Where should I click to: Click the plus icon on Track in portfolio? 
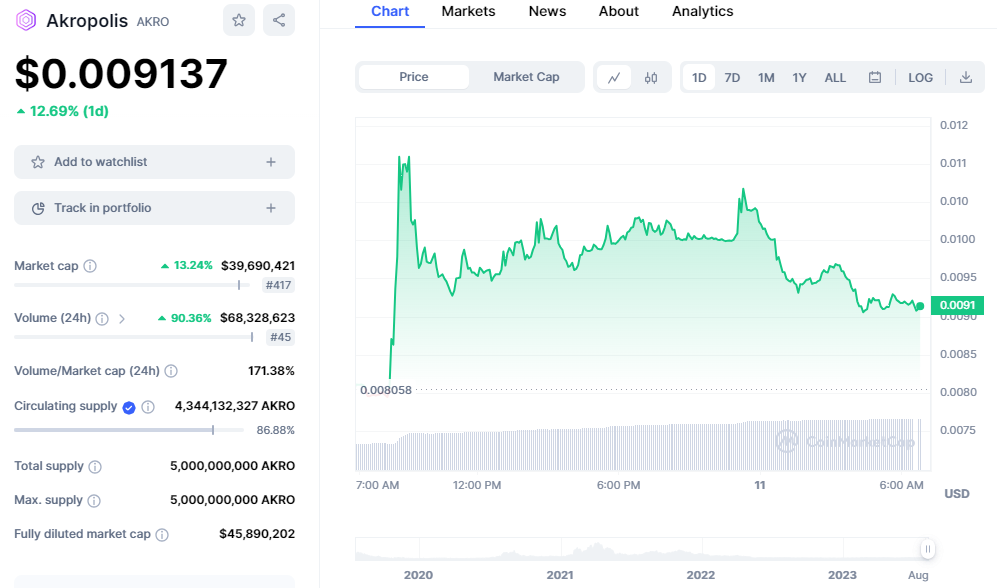[271, 208]
